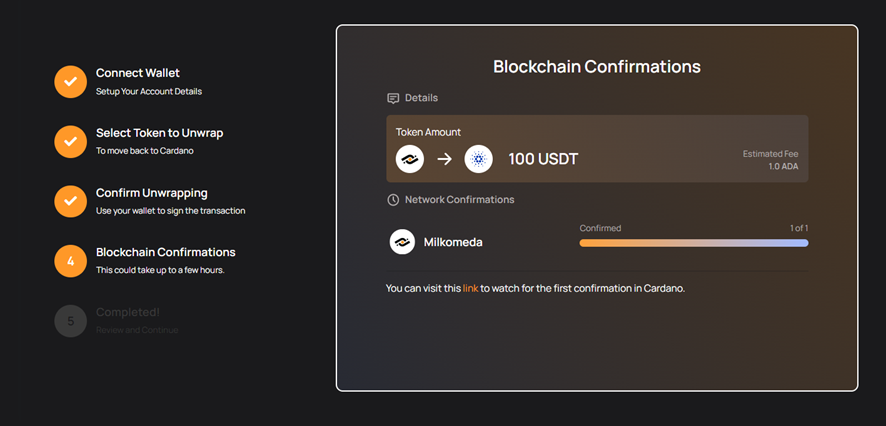The width and height of the screenshot is (886, 426).
Task: Click the Milkomeda network logo
Action: tap(402, 242)
